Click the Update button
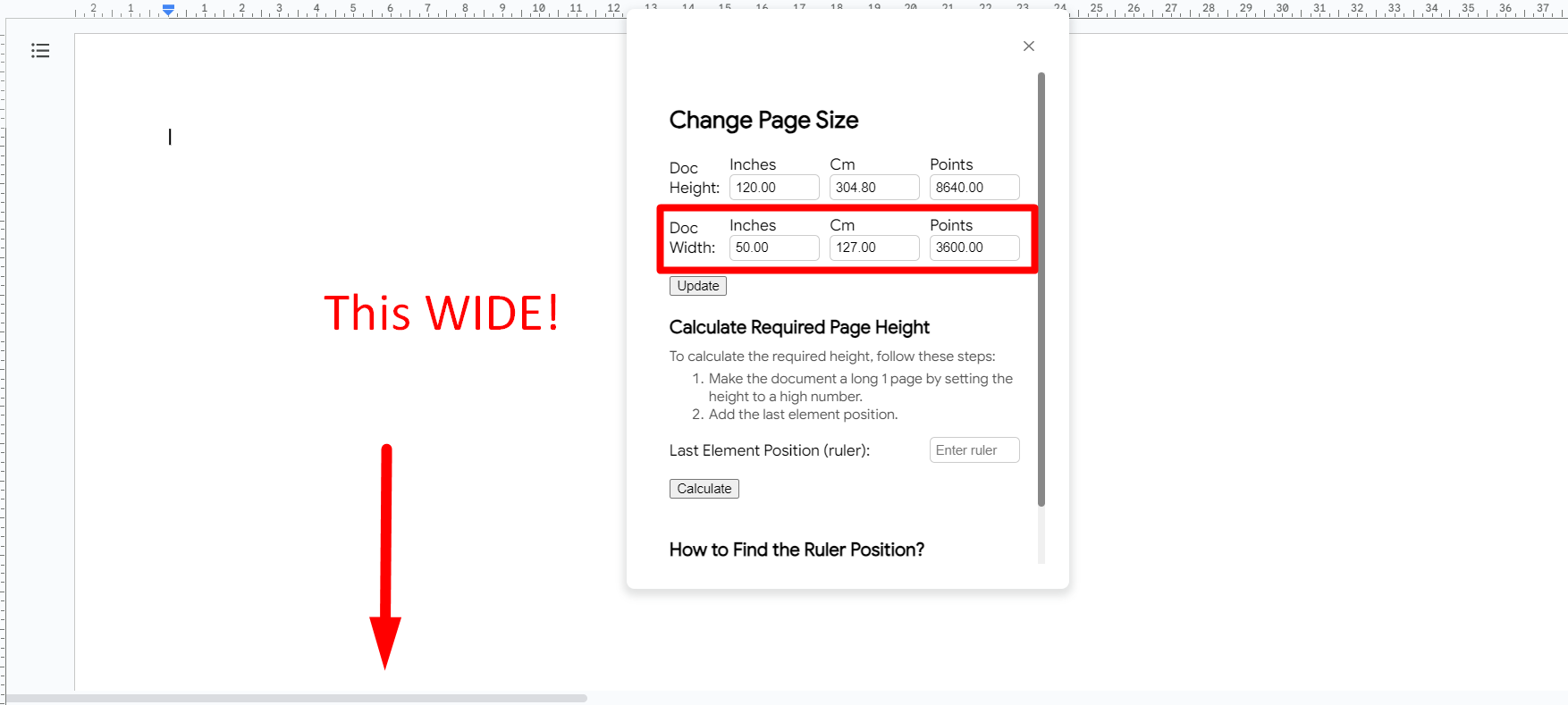 click(698, 286)
